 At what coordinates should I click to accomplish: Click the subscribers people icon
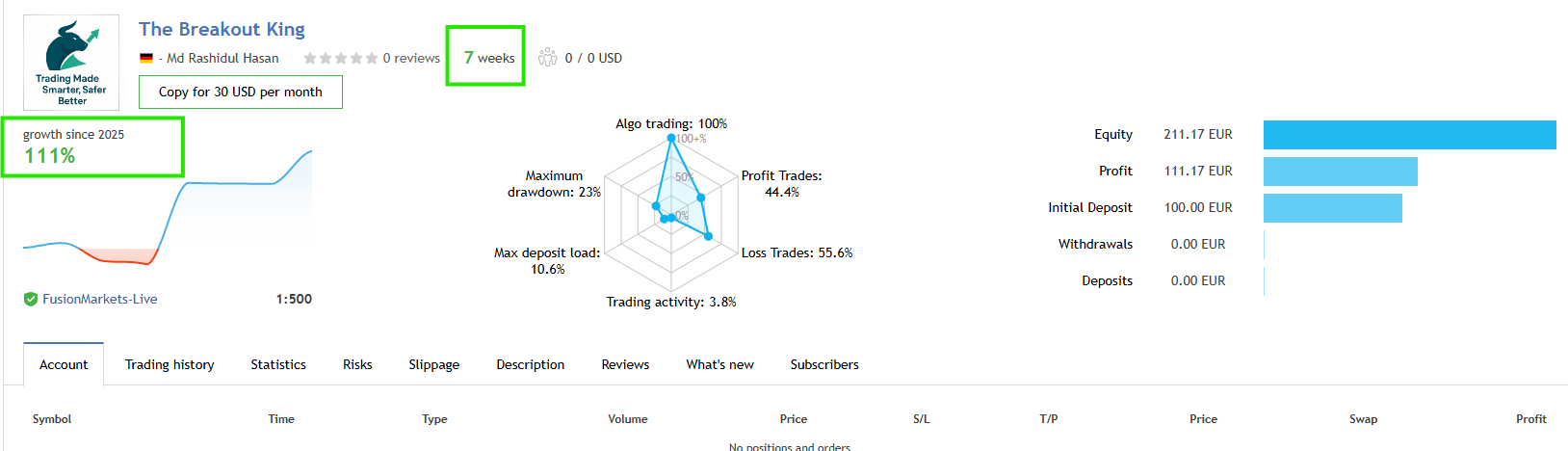pyautogui.click(x=548, y=58)
